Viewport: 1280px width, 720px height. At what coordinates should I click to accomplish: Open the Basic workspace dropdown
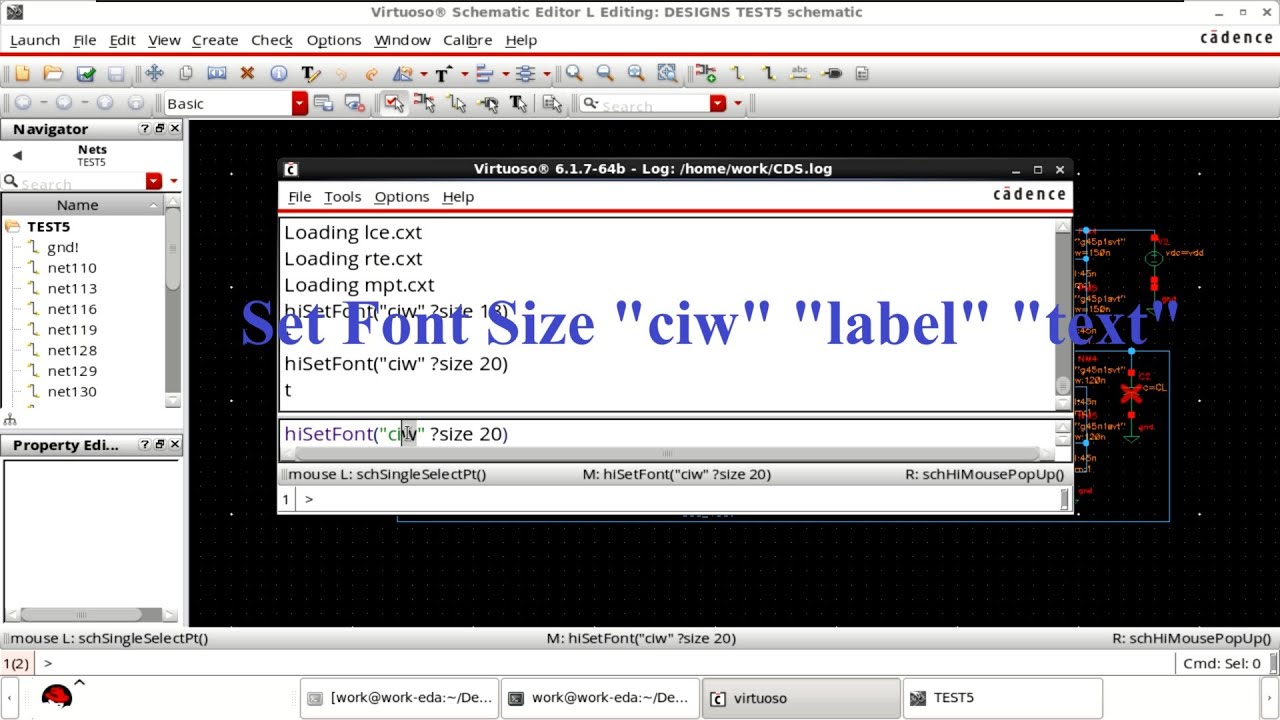[x=299, y=103]
